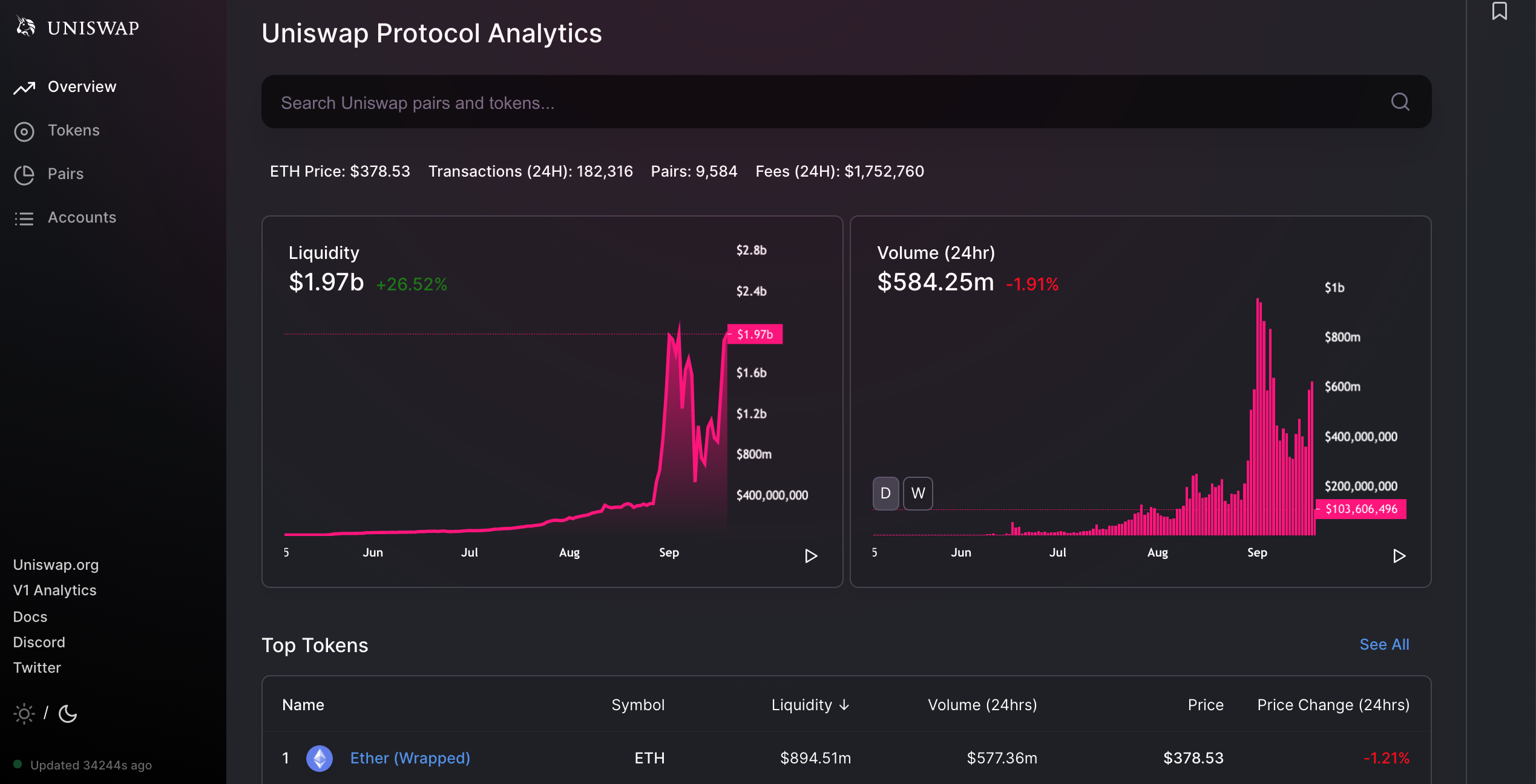Click the Transactions (24H): 182,316 stat

click(x=530, y=171)
